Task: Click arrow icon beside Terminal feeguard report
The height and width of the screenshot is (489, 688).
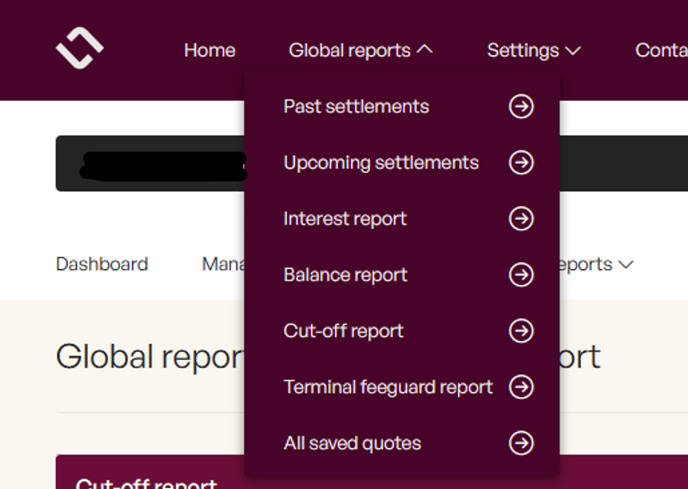Action: pos(521,387)
